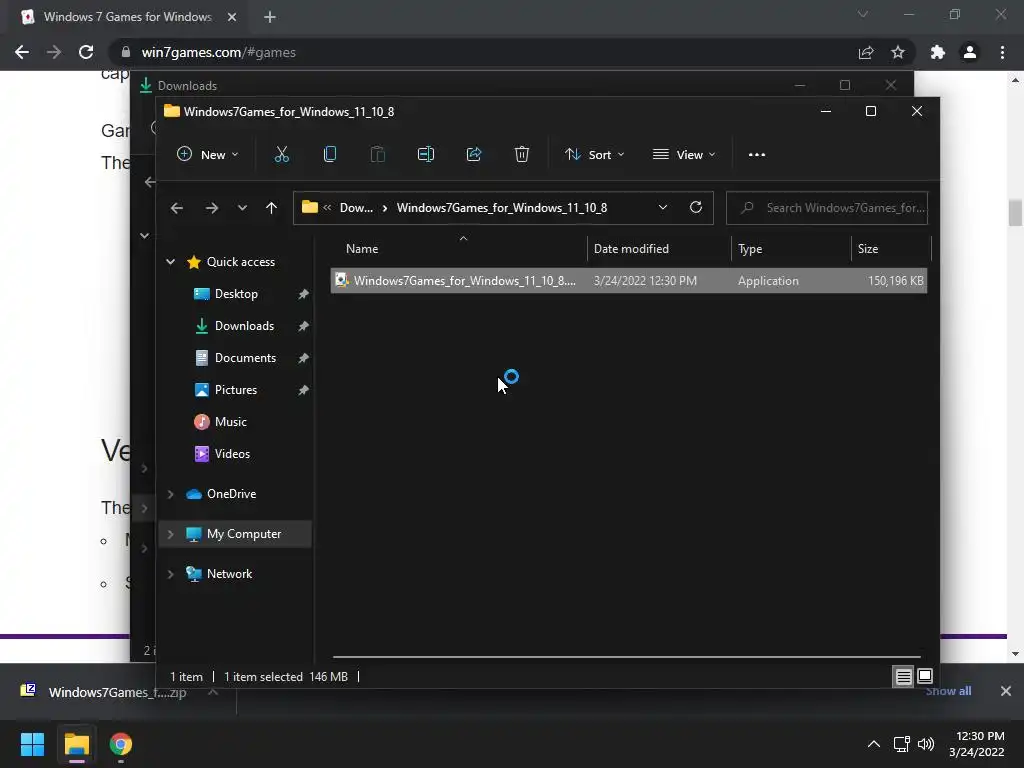Bookmark this page with star icon
The width and height of the screenshot is (1024, 768).
898,52
